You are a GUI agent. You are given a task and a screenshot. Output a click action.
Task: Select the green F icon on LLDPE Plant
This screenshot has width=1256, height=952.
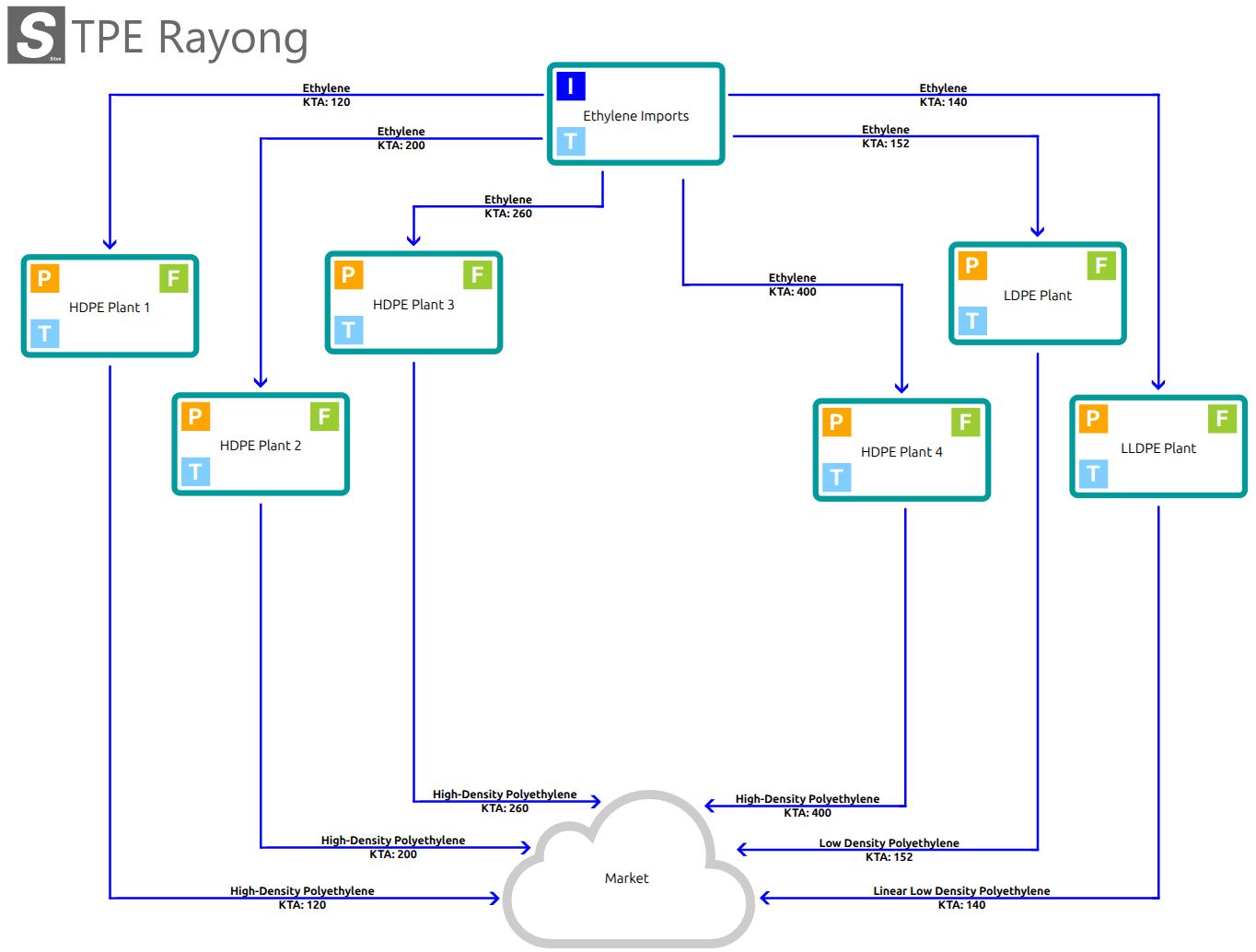tap(1222, 418)
